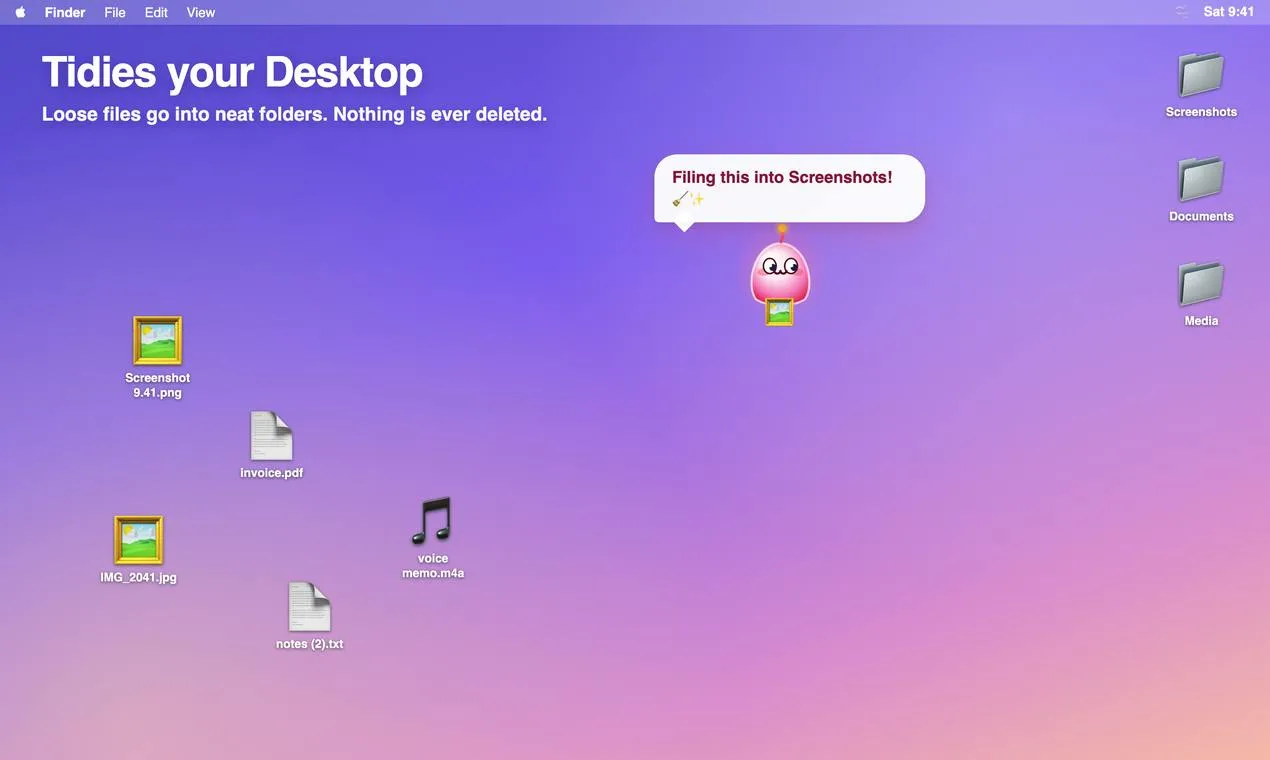
Task: Open the Edit menu
Action: coord(156,12)
